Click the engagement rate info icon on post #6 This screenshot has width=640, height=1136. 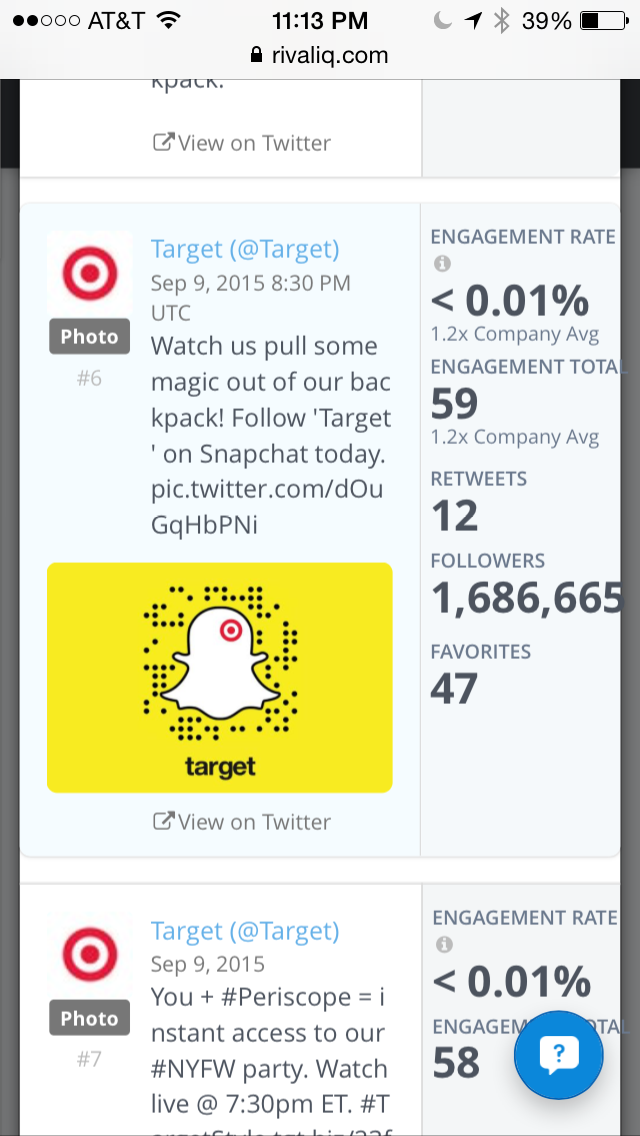pos(442,264)
